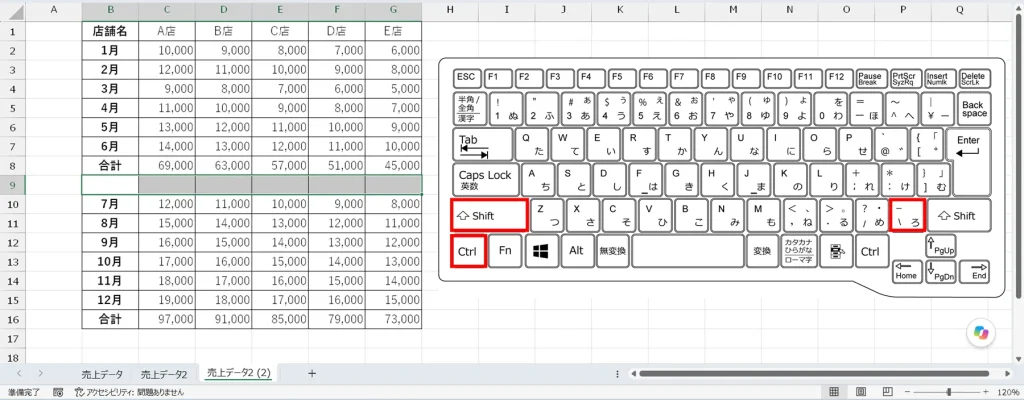Click the cell containing 73,000
The height and width of the screenshot is (400, 1024).
393,320
